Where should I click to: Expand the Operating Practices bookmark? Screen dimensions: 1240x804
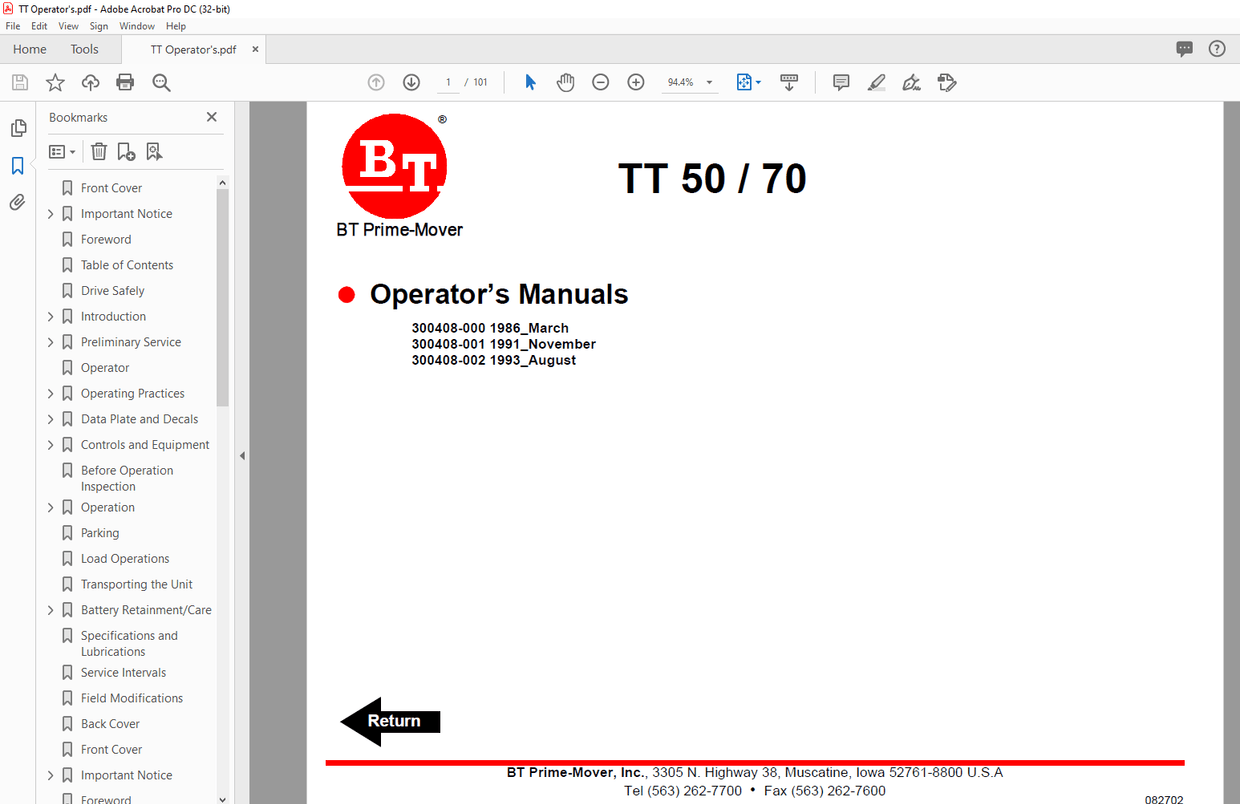pos(50,393)
